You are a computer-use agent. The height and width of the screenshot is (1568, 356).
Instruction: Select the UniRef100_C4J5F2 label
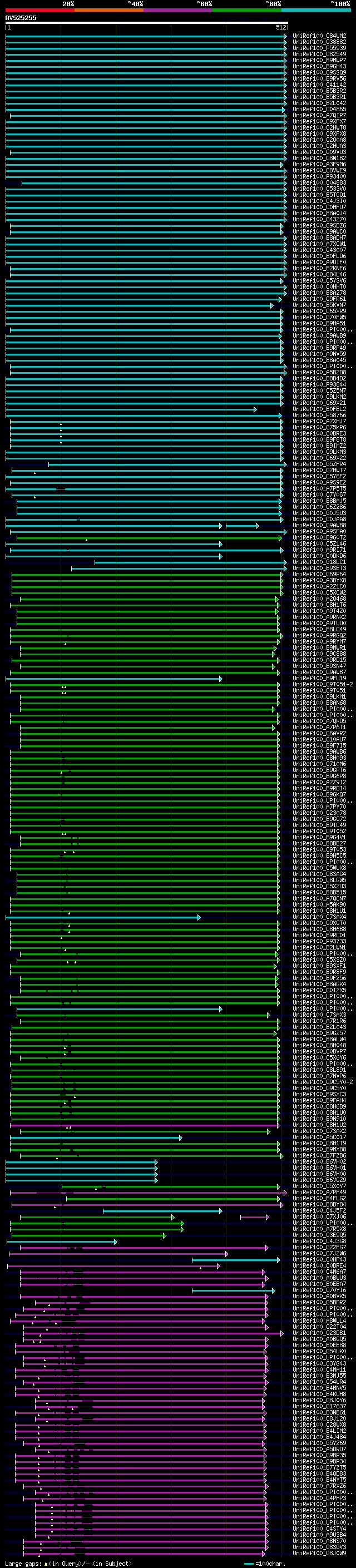click(x=319, y=1211)
